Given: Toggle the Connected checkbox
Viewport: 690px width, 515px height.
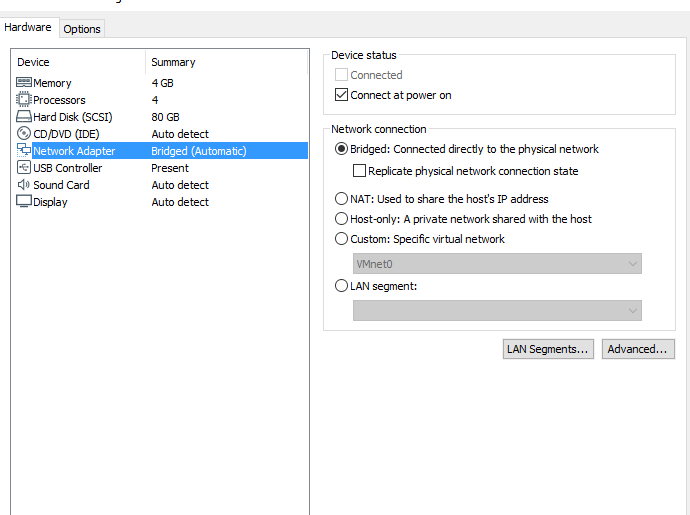Looking at the screenshot, I should point(341,75).
